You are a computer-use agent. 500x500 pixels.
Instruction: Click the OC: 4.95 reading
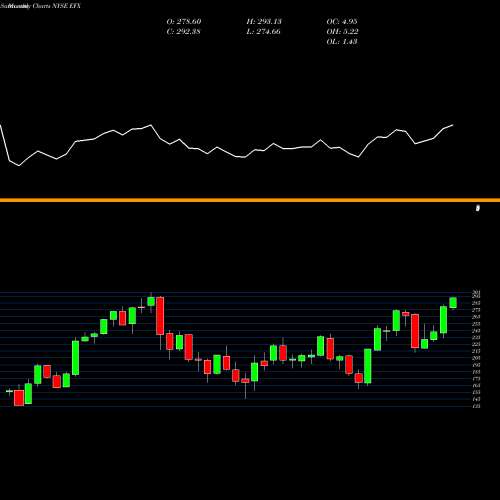click(x=342, y=21)
